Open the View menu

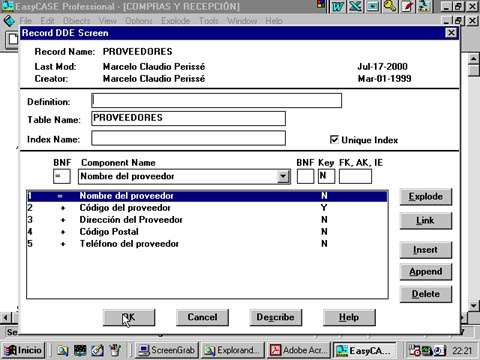(108, 21)
